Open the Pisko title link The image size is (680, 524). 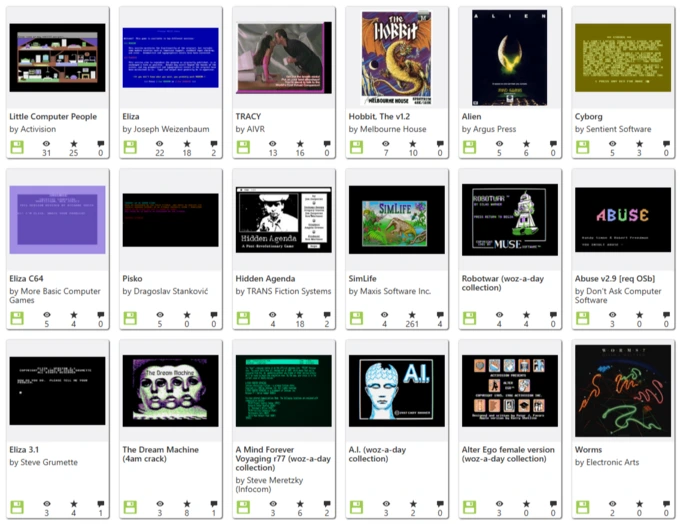point(132,278)
